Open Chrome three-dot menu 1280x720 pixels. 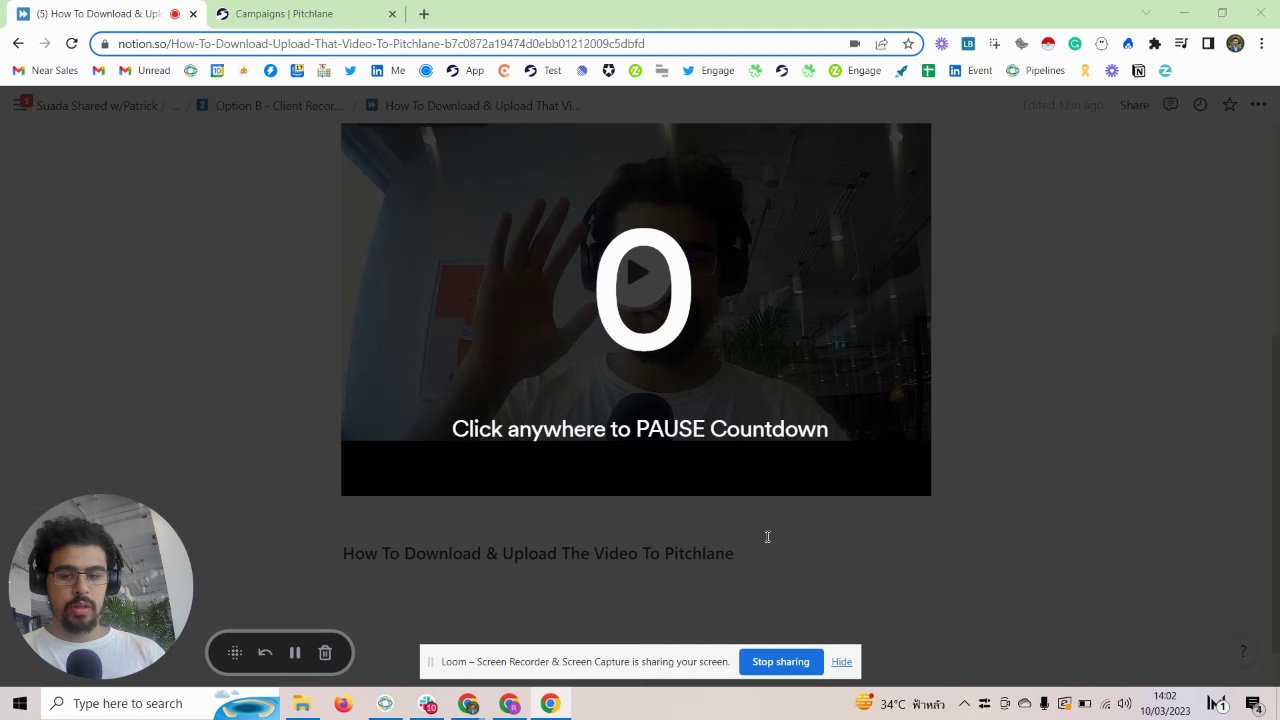[x=1262, y=44]
